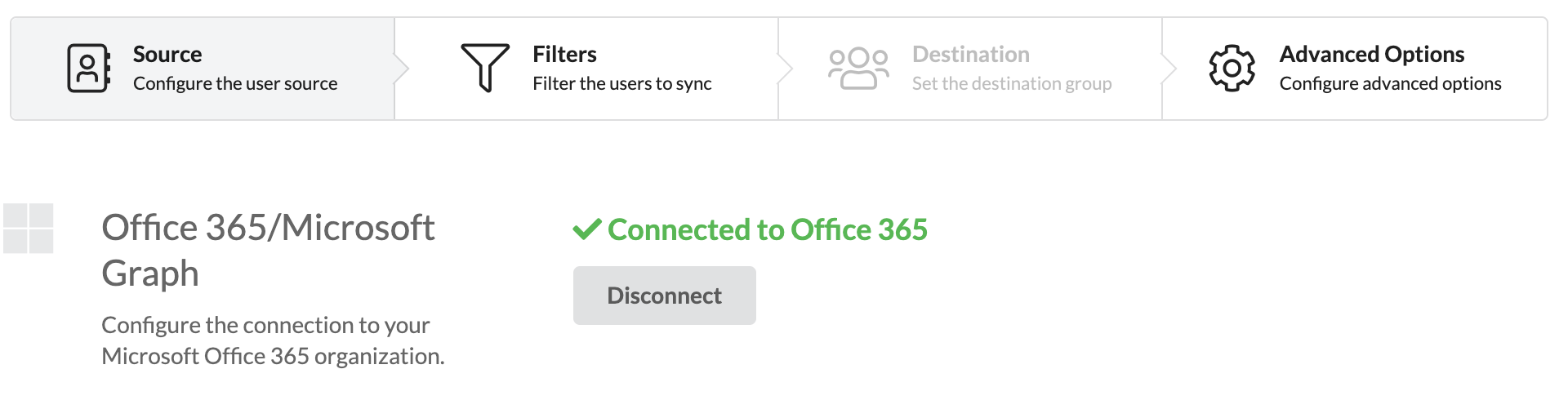This screenshot has width=1568, height=418.
Task: Click the Windows logo icon beside Office 365
Action: (29, 229)
